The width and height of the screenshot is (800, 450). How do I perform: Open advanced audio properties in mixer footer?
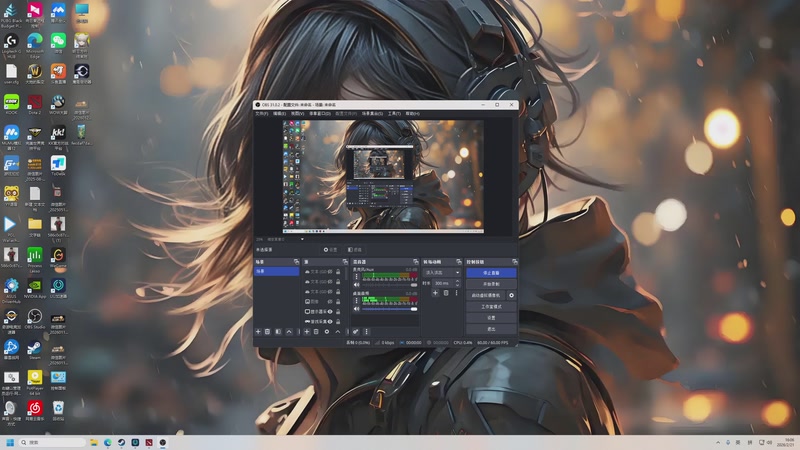[356, 332]
